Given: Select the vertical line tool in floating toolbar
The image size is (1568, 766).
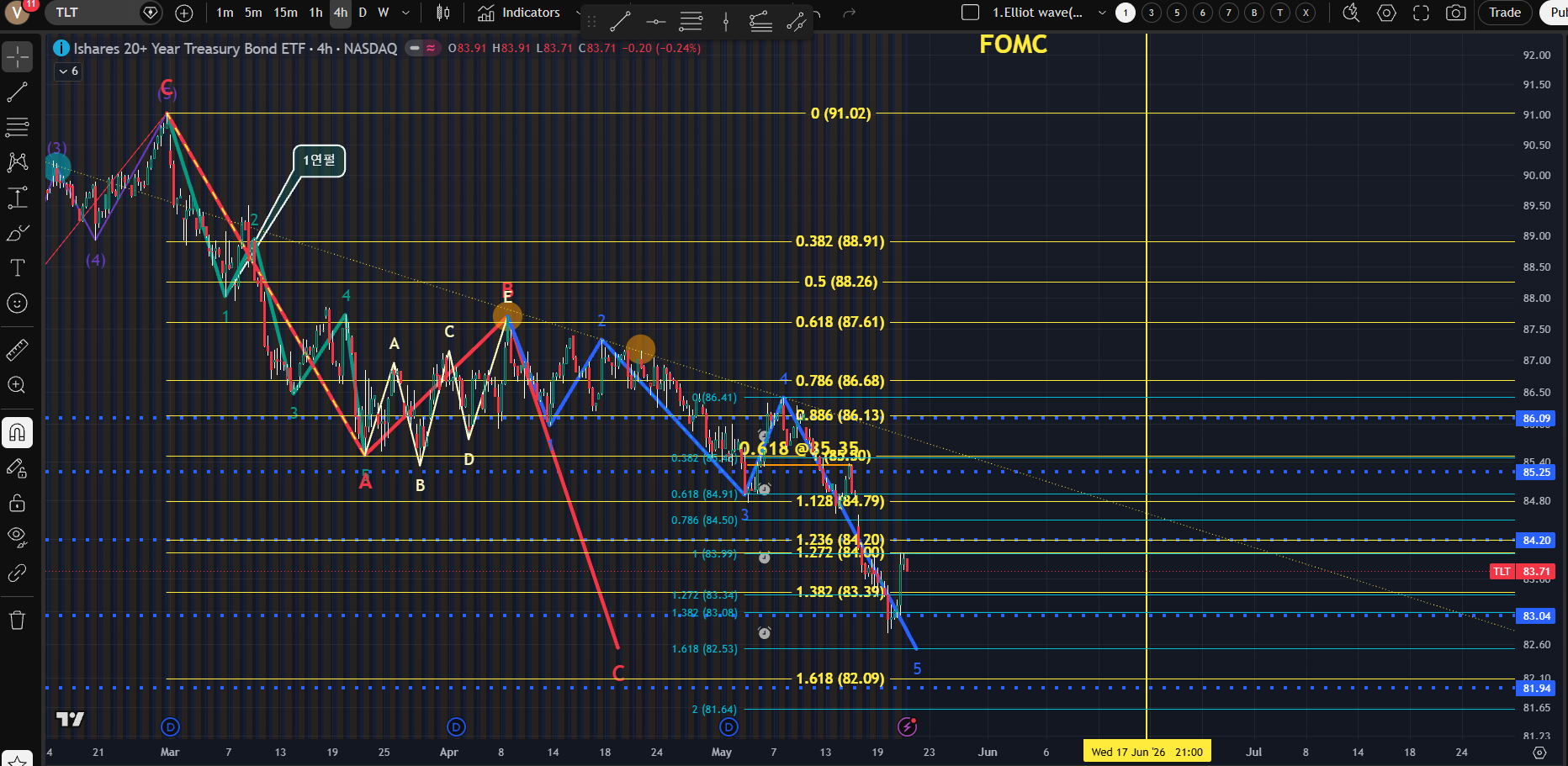Looking at the screenshot, I should pyautogui.click(x=726, y=22).
